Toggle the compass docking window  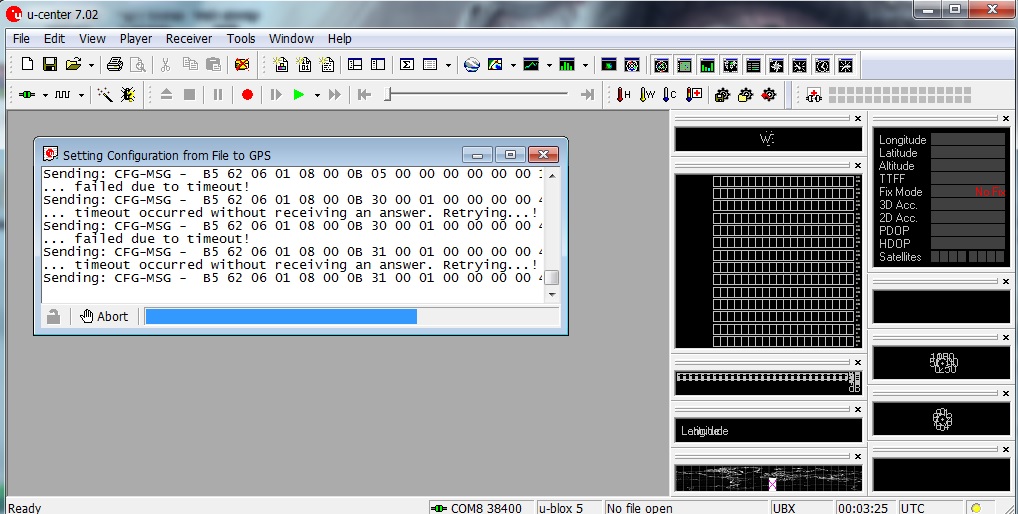pos(776,65)
